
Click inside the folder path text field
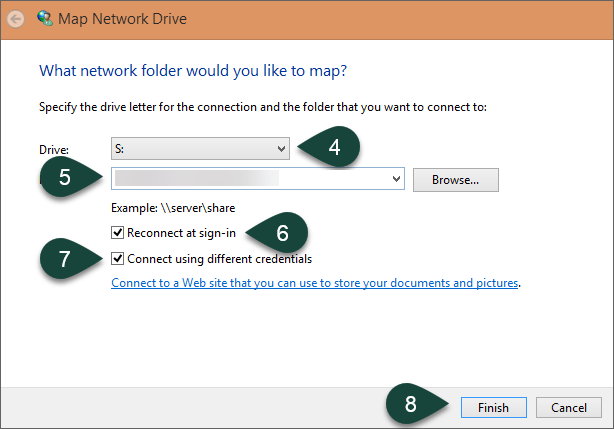250,180
